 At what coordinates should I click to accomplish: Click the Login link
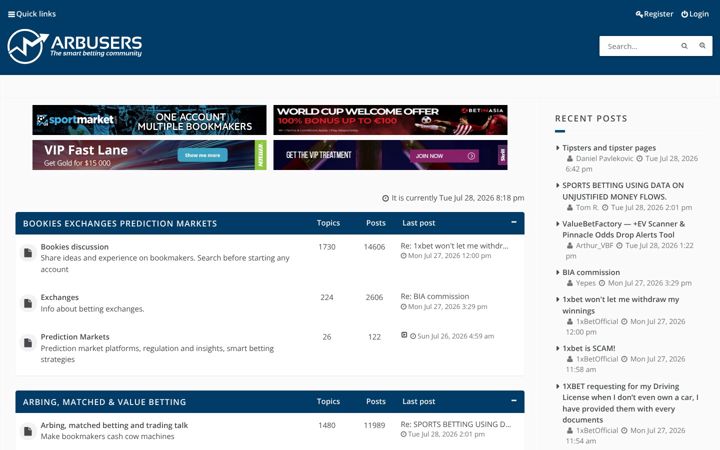pyautogui.click(x=695, y=14)
